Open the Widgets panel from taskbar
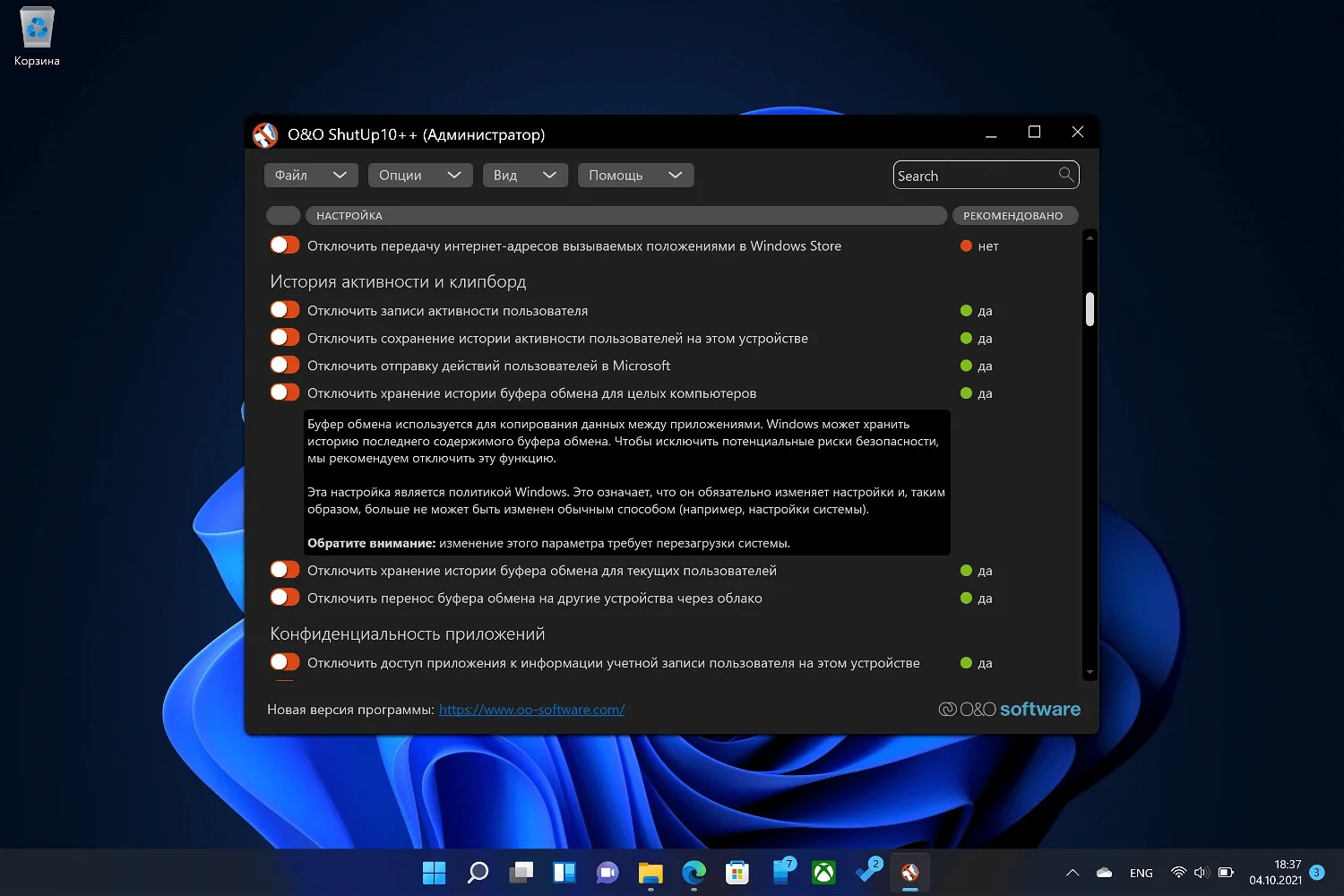The image size is (1344, 896). (x=564, y=872)
